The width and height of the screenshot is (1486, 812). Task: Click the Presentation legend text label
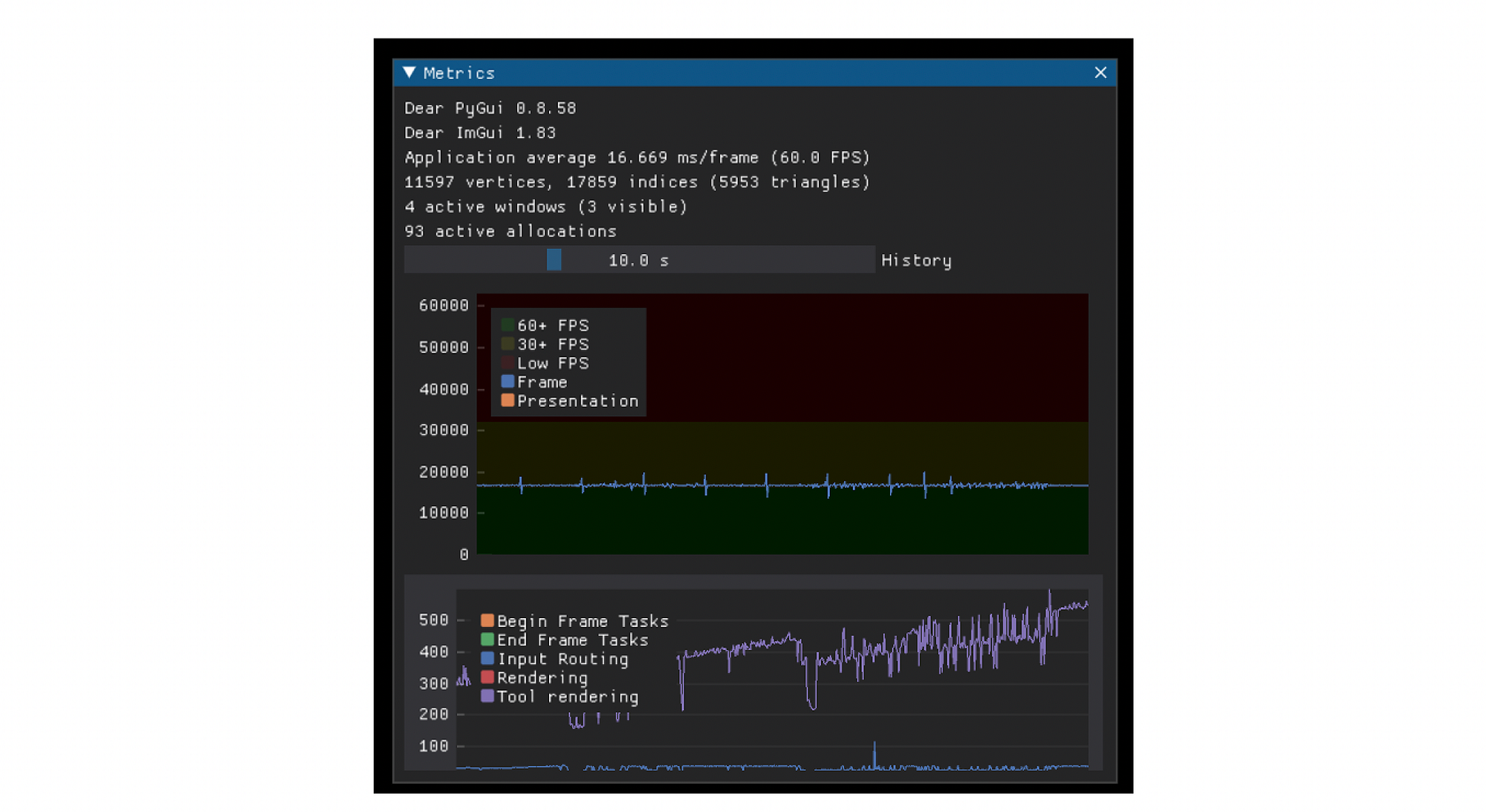pyautogui.click(x=577, y=401)
